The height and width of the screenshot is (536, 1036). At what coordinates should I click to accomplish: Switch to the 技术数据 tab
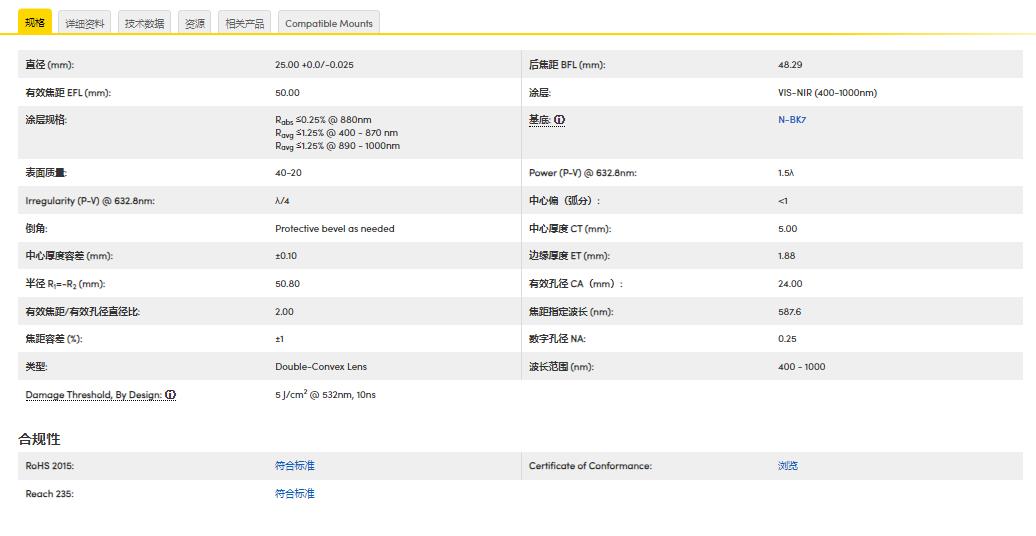[144, 23]
